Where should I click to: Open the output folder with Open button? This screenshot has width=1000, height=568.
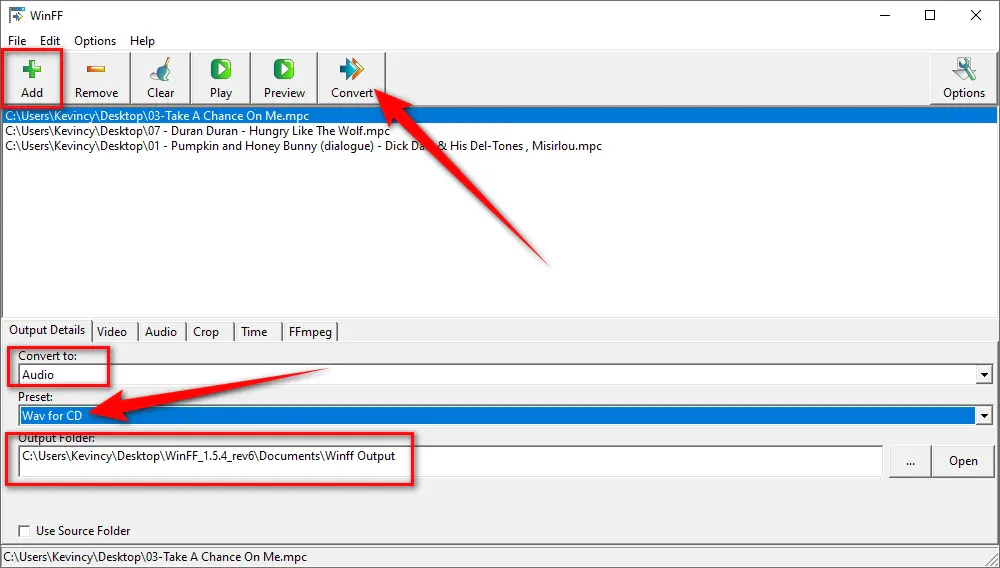963,461
